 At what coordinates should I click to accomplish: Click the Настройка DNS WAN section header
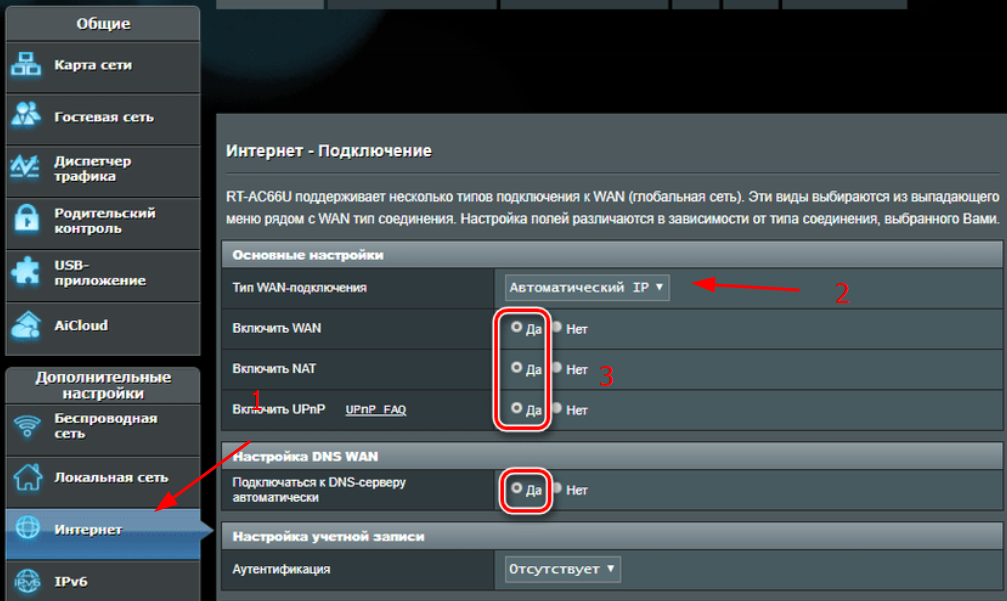(x=611, y=456)
